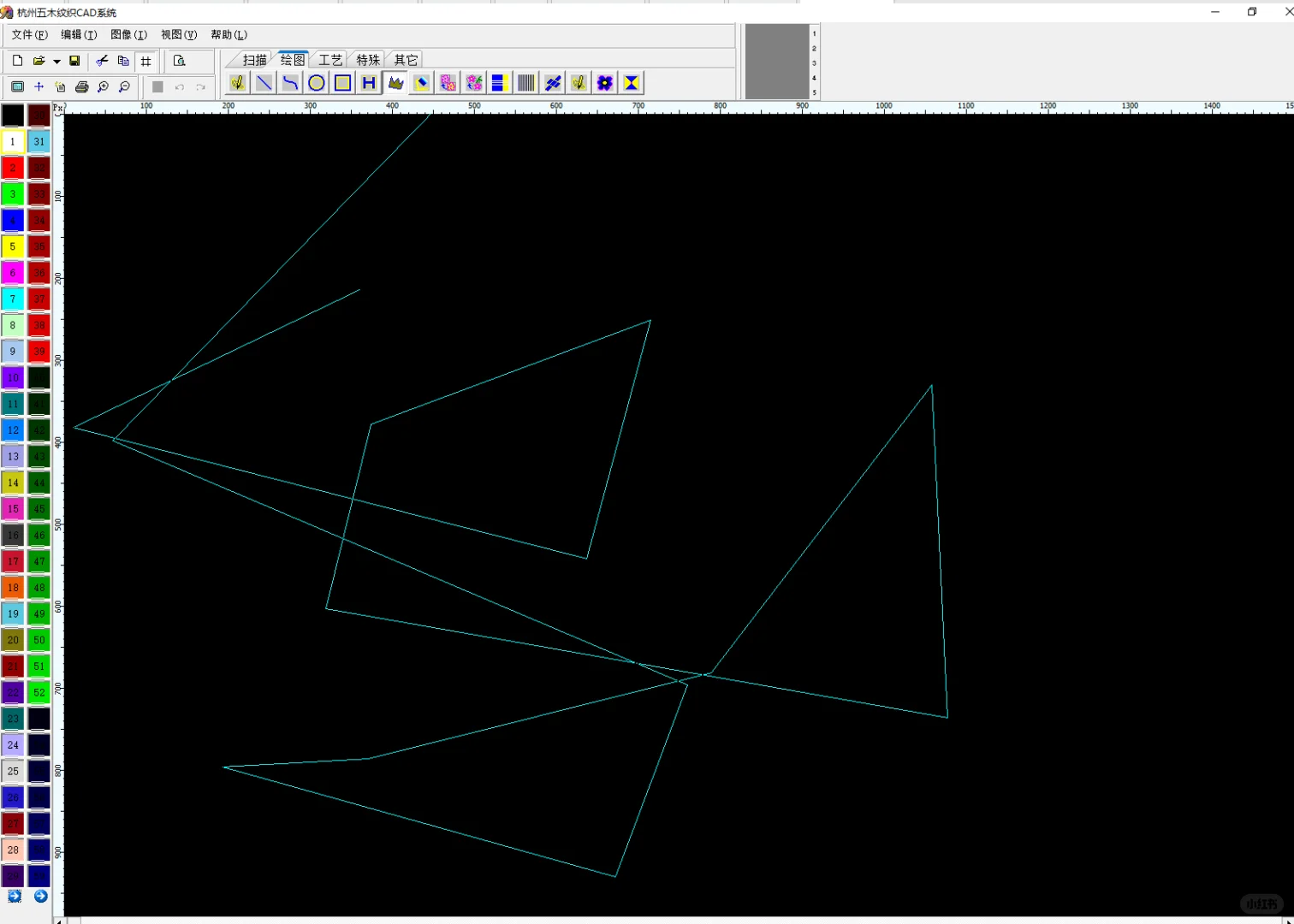Viewport: 1294px width, 924px height.
Task: Minimize the CAD application window
Action: 1215,12
